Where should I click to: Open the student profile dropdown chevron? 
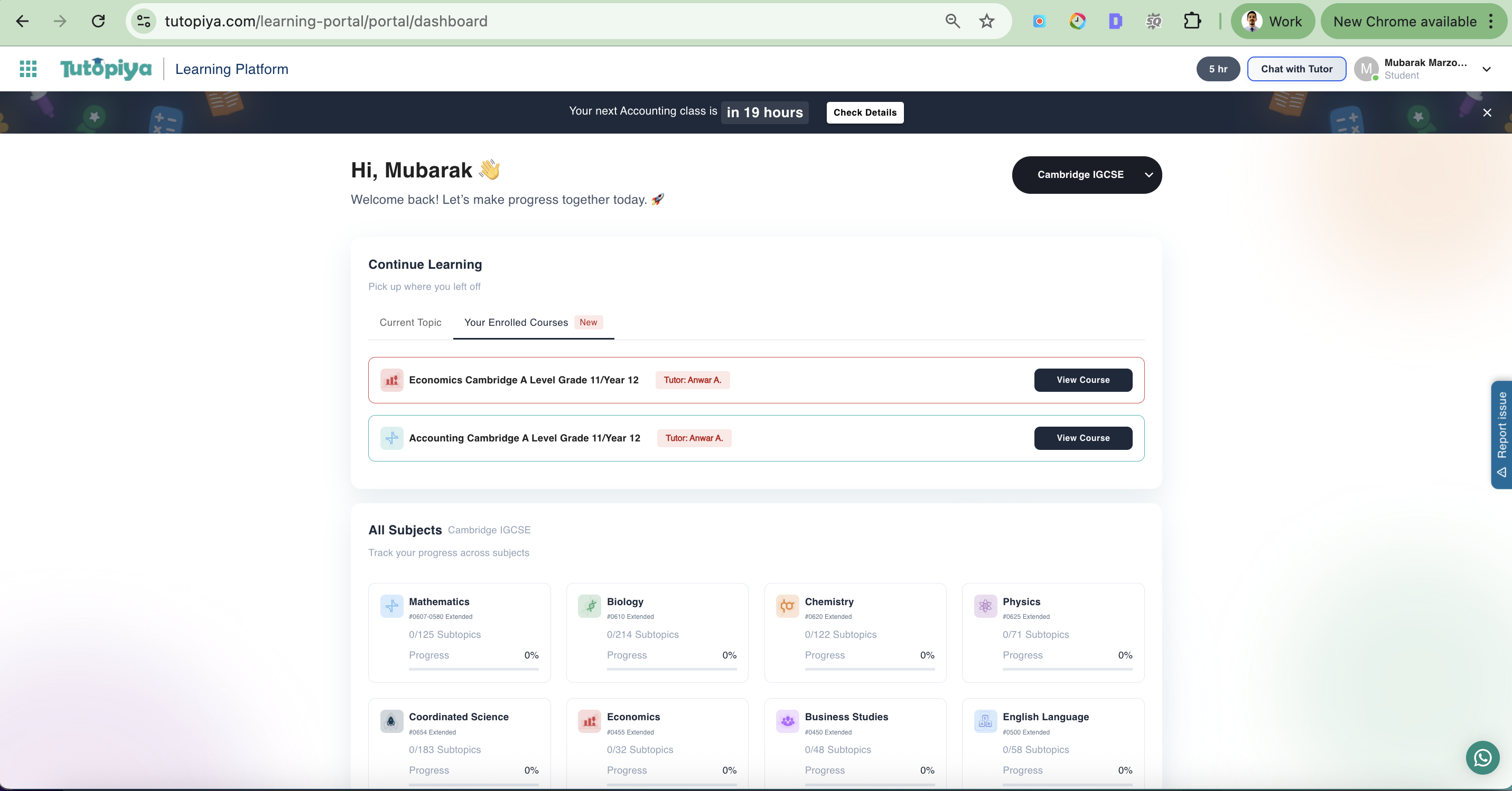tap(1487, 69)
